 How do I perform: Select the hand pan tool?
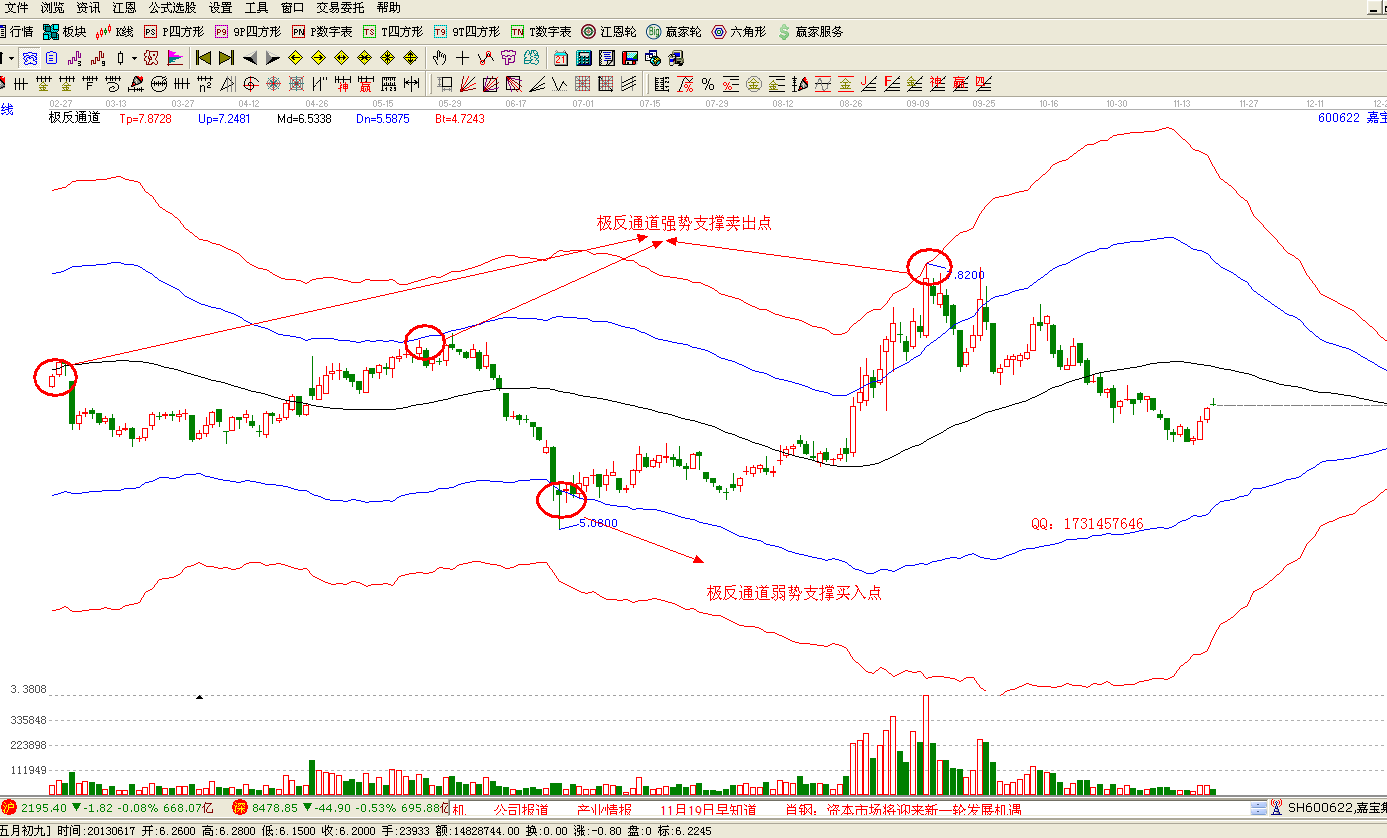coord(439,57)
